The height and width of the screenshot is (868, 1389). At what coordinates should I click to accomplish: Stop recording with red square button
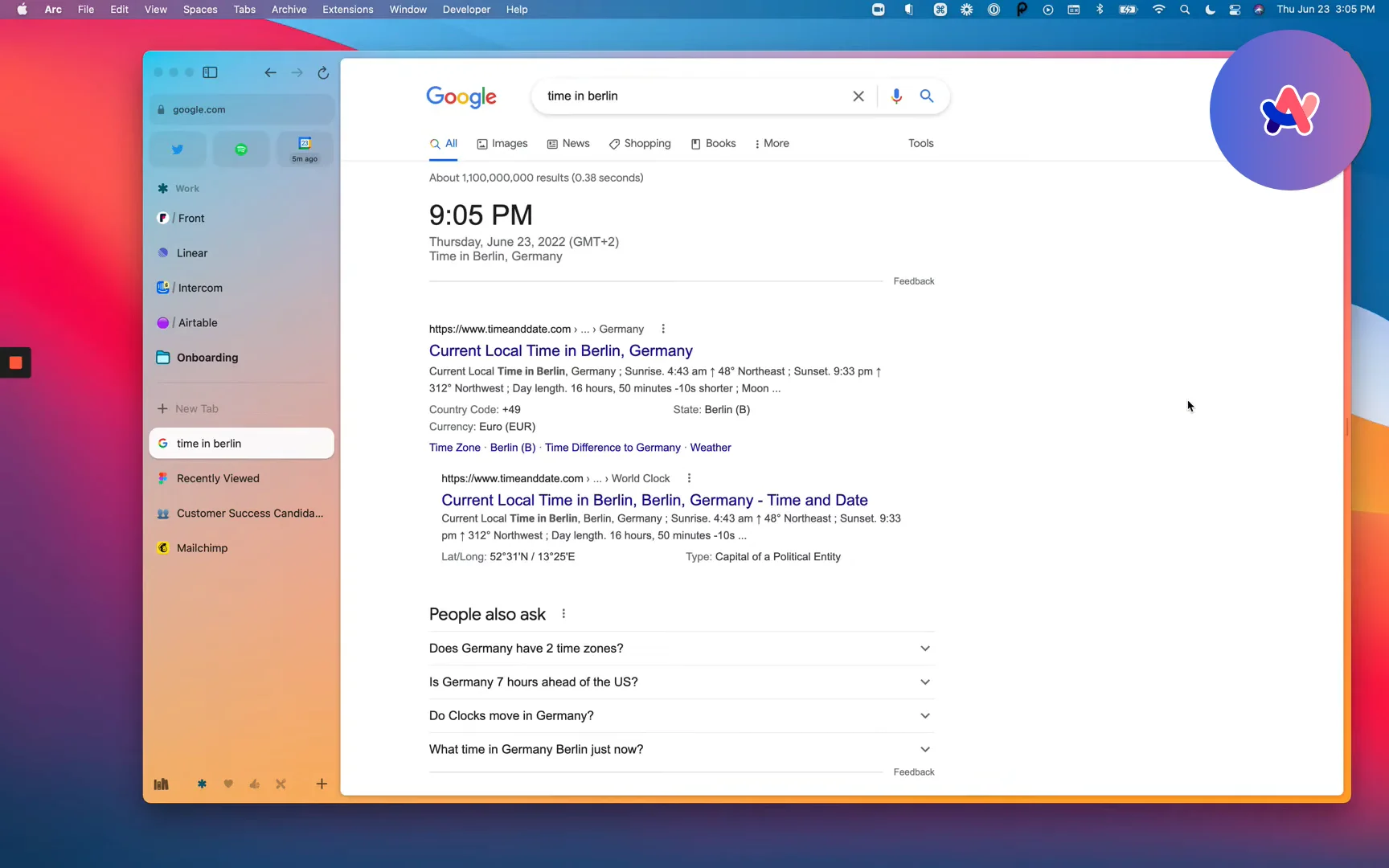pyautogui.click(x=15, y=362)
